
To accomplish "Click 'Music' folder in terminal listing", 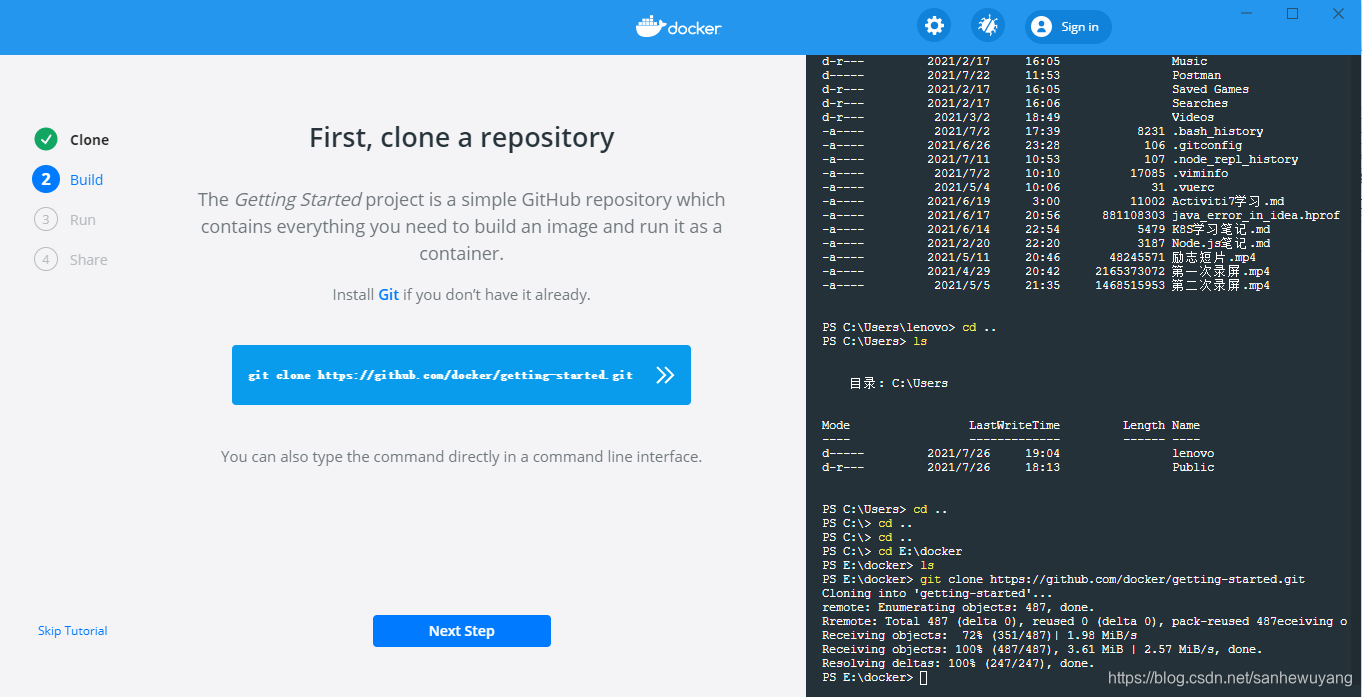I will 1189,61.
